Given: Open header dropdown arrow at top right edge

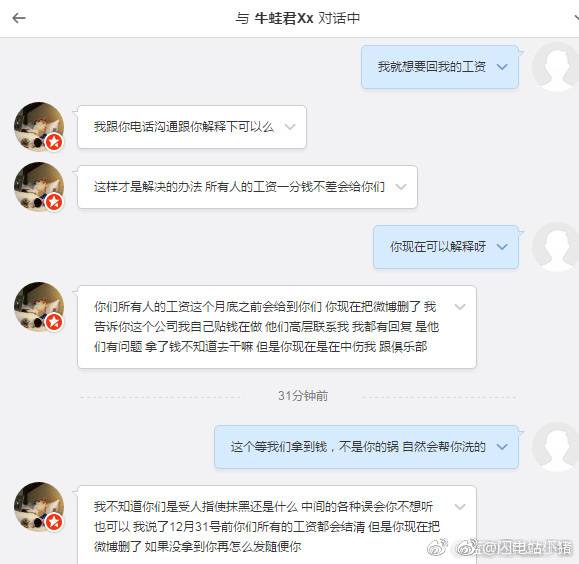Looking at the screenshot, I should [x=576, y=18].
